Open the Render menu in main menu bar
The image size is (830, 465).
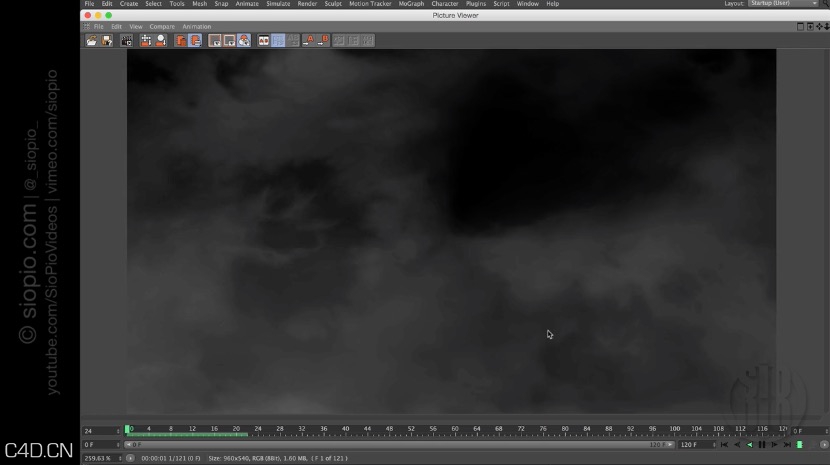[307, 4]
